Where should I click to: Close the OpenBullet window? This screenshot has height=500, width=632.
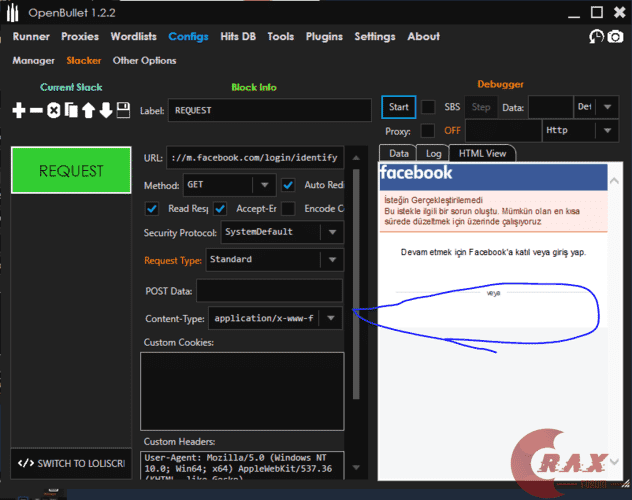pyautogui.click(x=620, y=12)
